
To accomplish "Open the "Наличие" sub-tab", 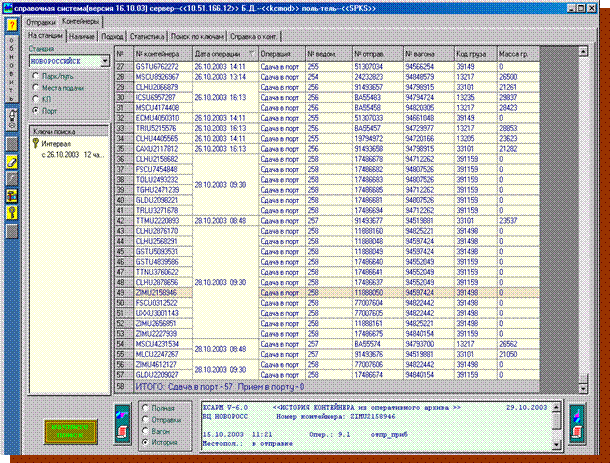I will 82,37.
